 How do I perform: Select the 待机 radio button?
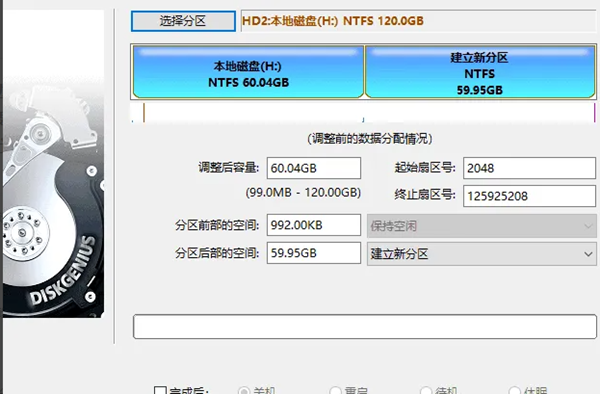coord(426,391)
